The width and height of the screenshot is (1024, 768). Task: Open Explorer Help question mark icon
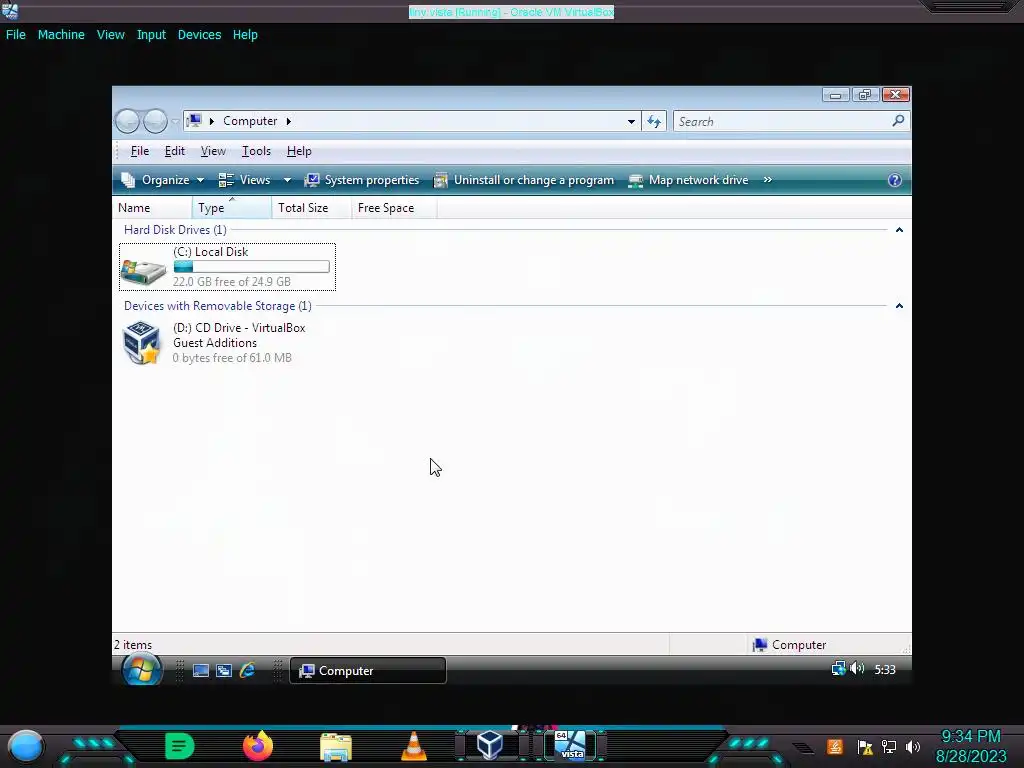pos(895,180)
